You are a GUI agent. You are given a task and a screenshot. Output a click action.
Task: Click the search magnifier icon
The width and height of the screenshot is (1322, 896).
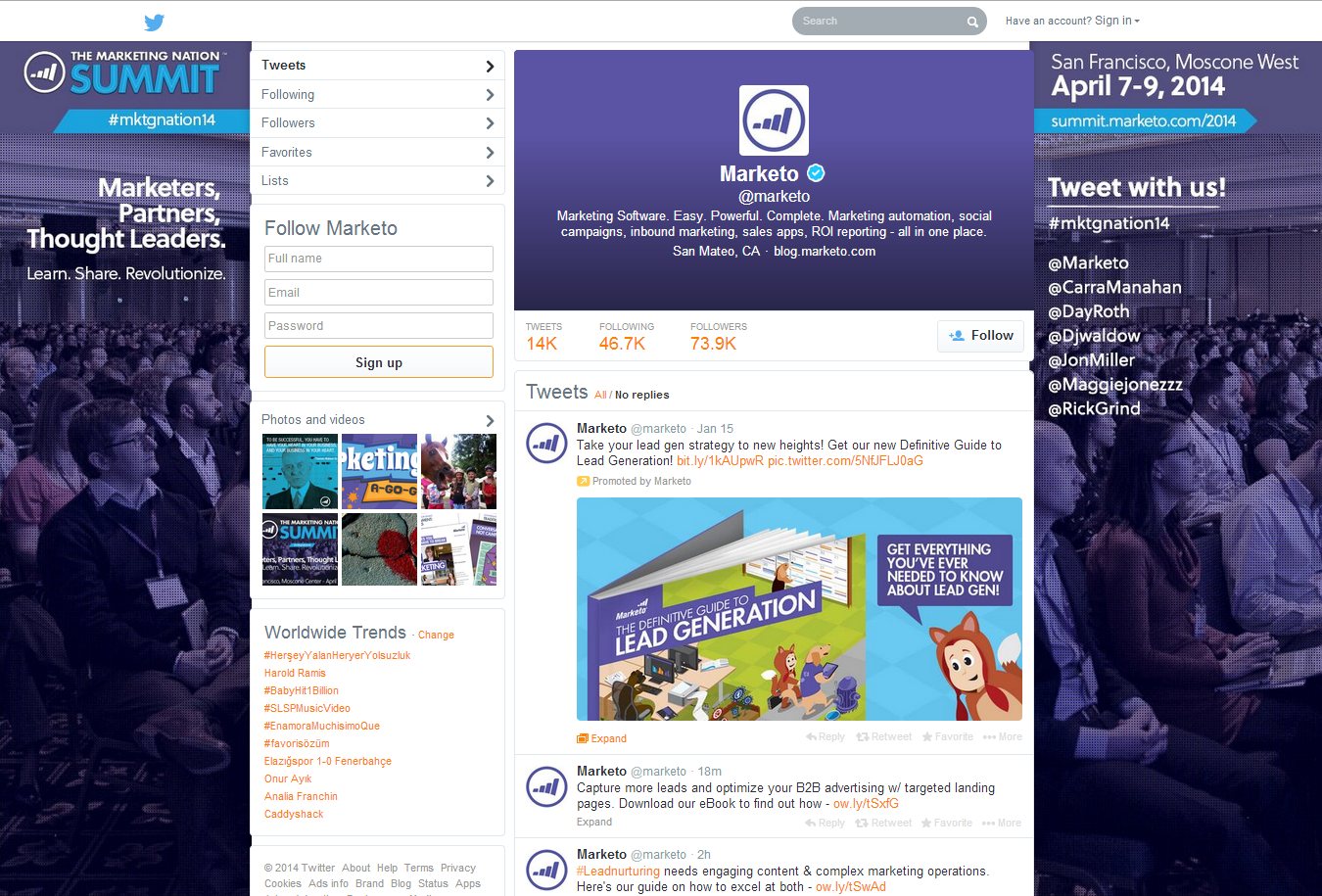coord(972,22)
